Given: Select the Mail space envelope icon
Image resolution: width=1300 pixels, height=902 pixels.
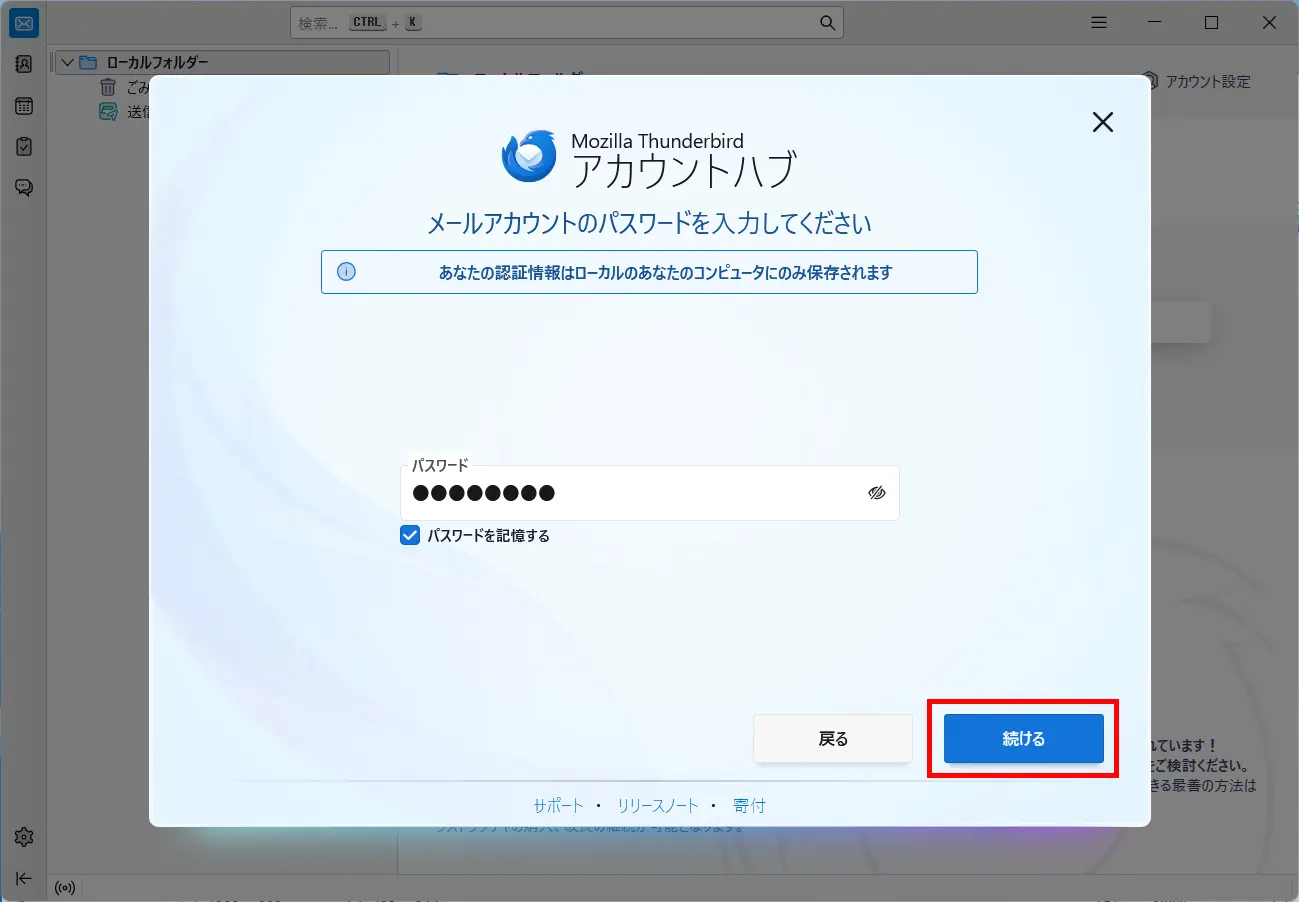Looking at the screenshot, I should (x=23, y=22).
